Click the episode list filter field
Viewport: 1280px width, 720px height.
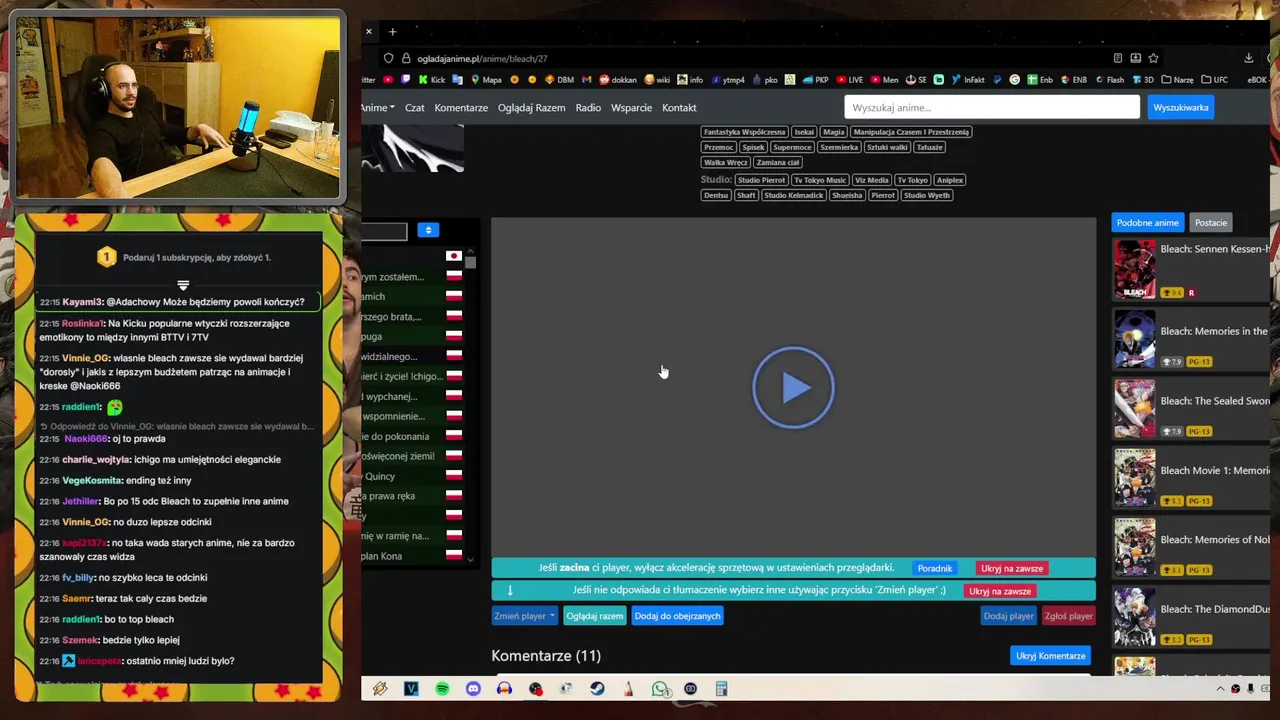[385, 231]
